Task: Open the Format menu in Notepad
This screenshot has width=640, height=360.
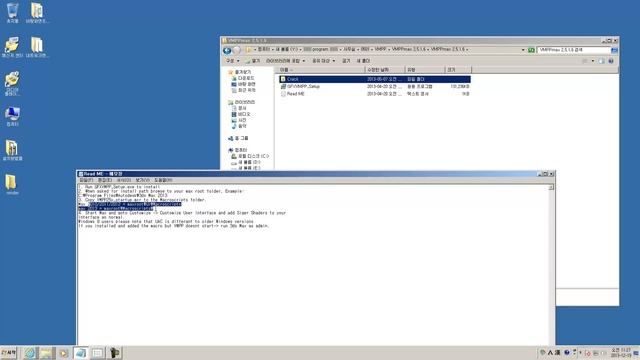Action: (124, 180)
